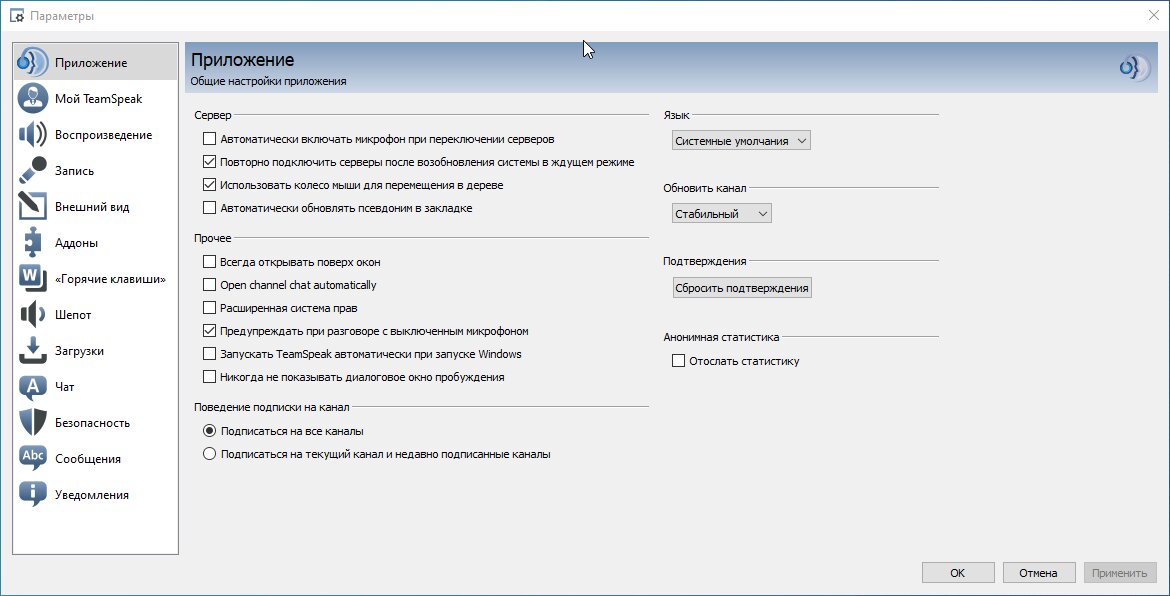The width and height of the screenshot is (1170, 596).
Task: Check Всегда открывать поверх окон
Action: coord(209,262)
